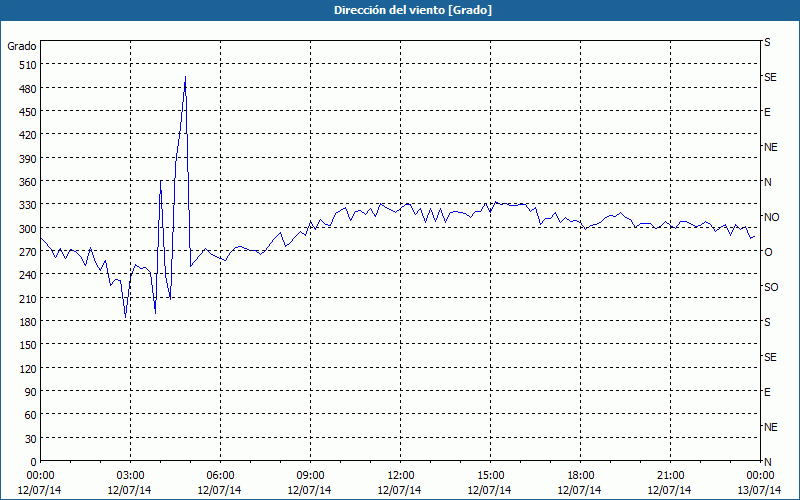Click the 13/07/14 date label
800x500 pixels.
click(760, 490)
